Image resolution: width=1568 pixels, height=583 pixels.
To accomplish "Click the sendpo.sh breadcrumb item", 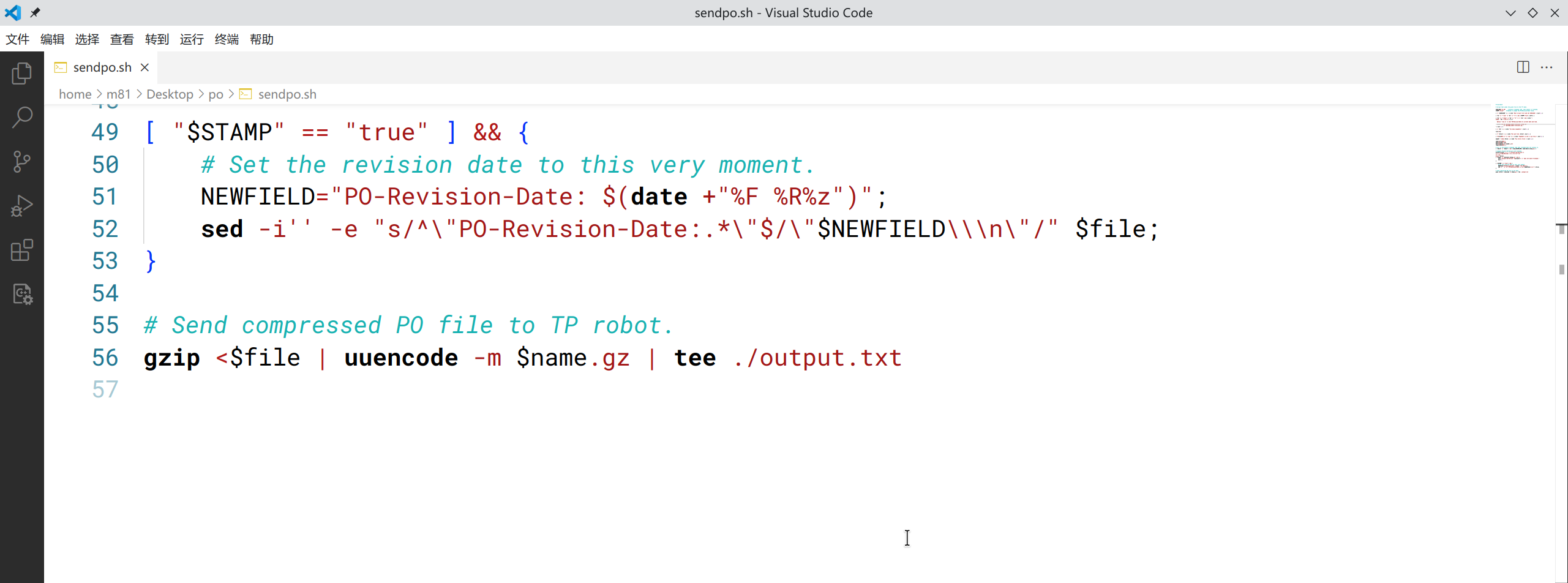I will point(287,94).
